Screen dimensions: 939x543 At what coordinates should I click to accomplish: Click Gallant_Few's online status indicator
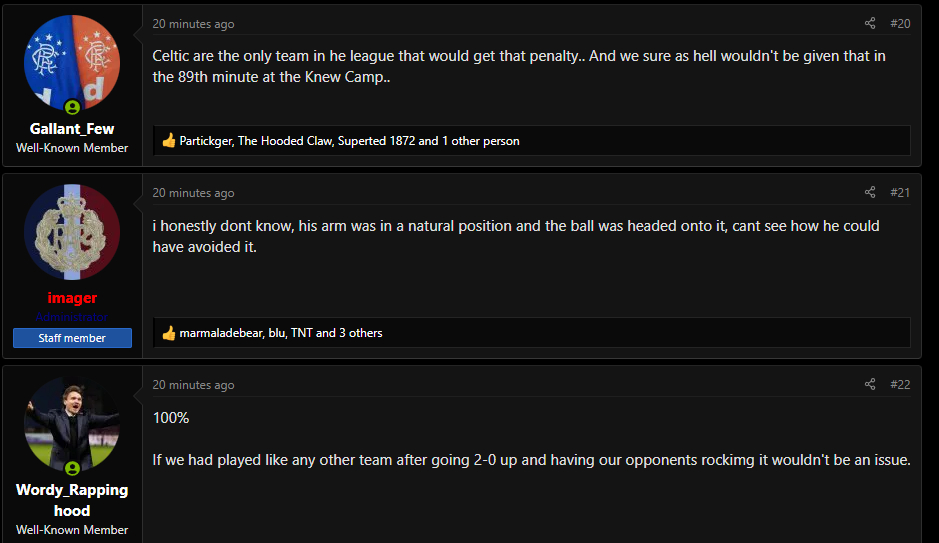[72, 106]
